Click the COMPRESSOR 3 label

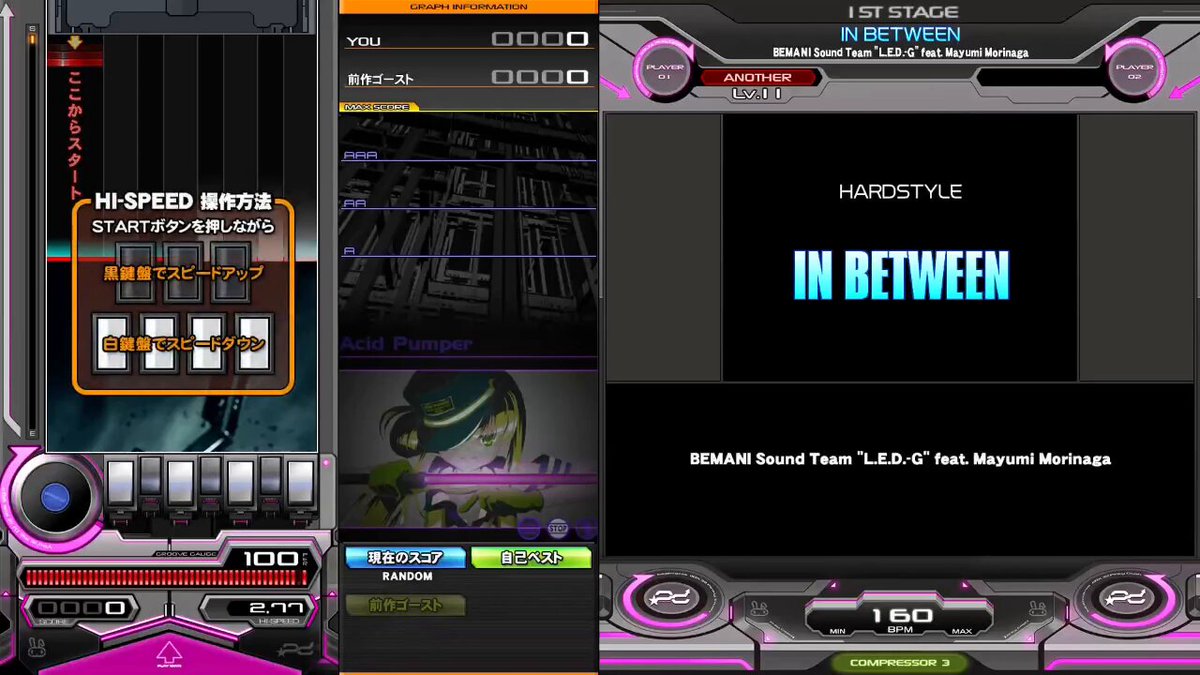tap(900, 663)
